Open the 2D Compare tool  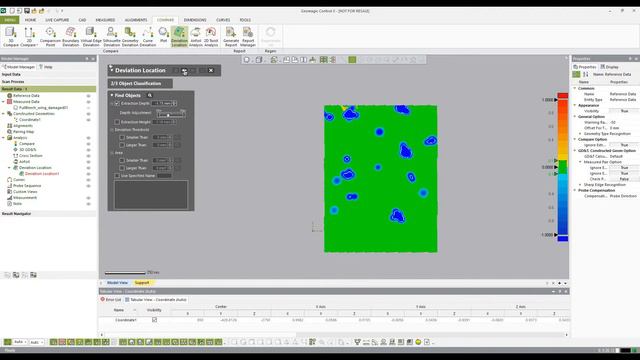point(29,37)
